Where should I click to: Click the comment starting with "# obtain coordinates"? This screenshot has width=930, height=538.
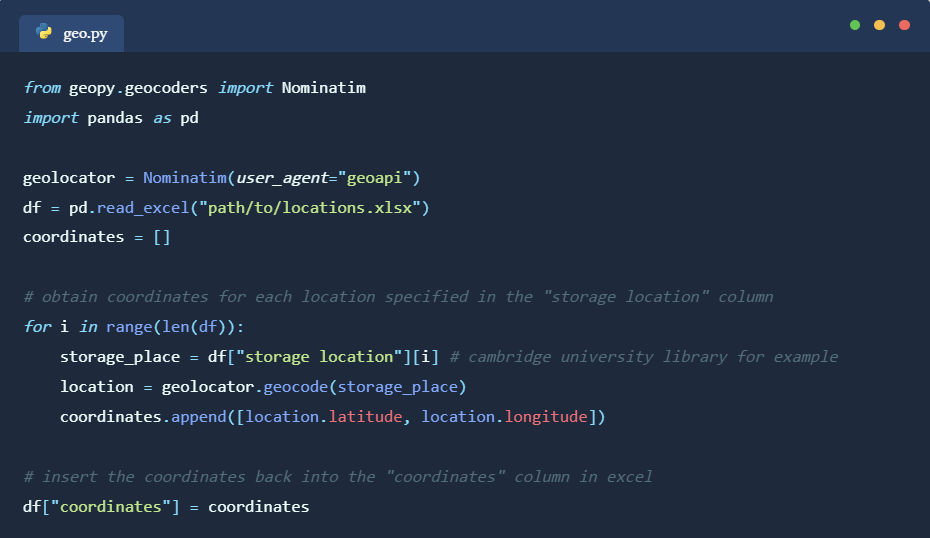coord(398,297)
